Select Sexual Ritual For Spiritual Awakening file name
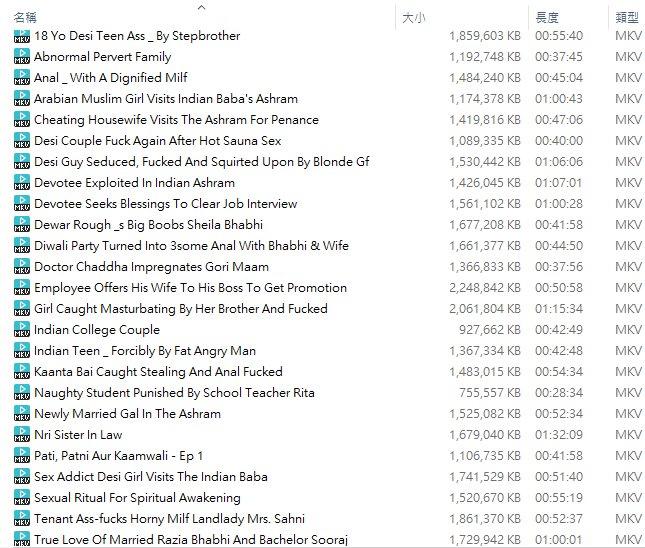 point(137,497)
